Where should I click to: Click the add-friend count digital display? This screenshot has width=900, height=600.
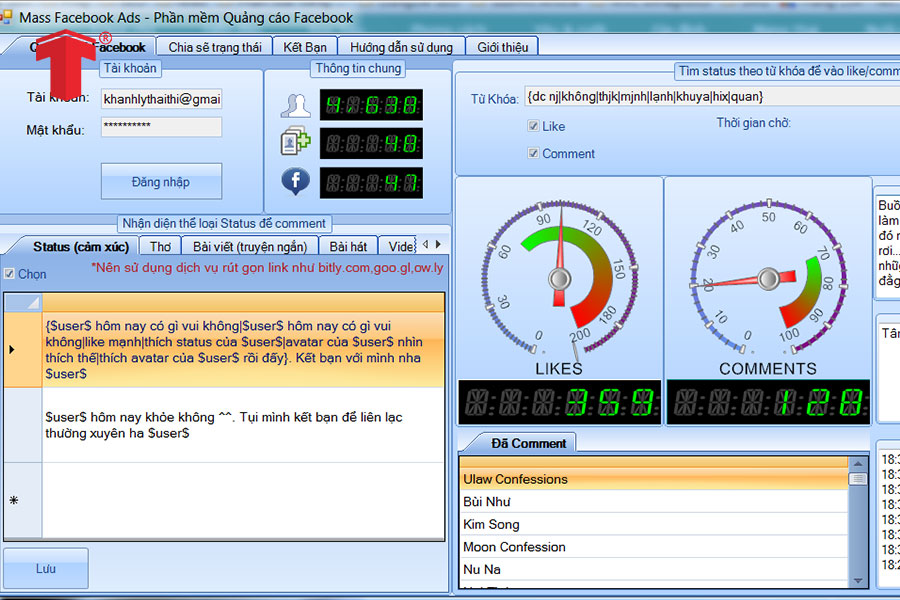click(371, 144)
